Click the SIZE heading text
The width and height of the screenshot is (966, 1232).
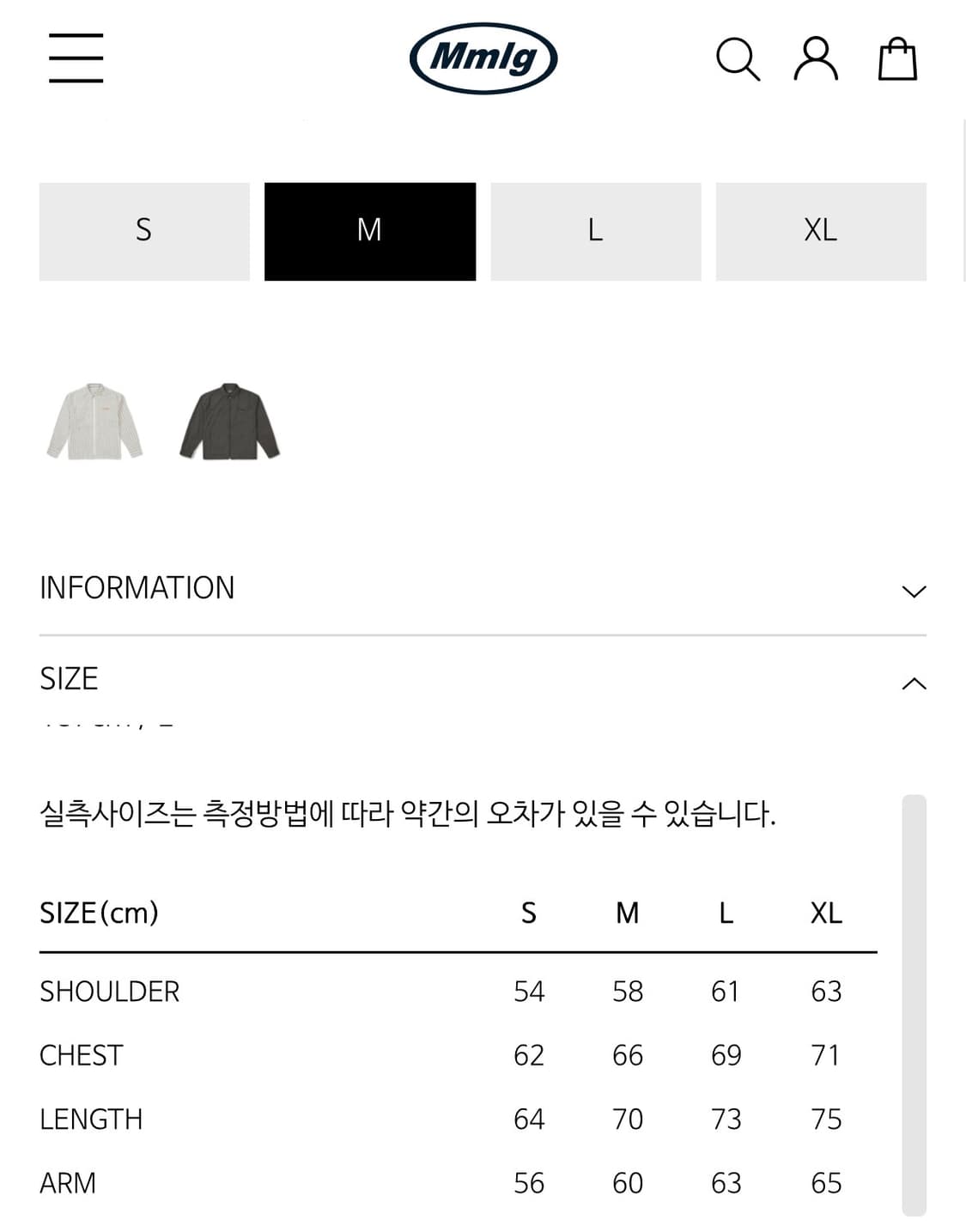click(69, 678)
